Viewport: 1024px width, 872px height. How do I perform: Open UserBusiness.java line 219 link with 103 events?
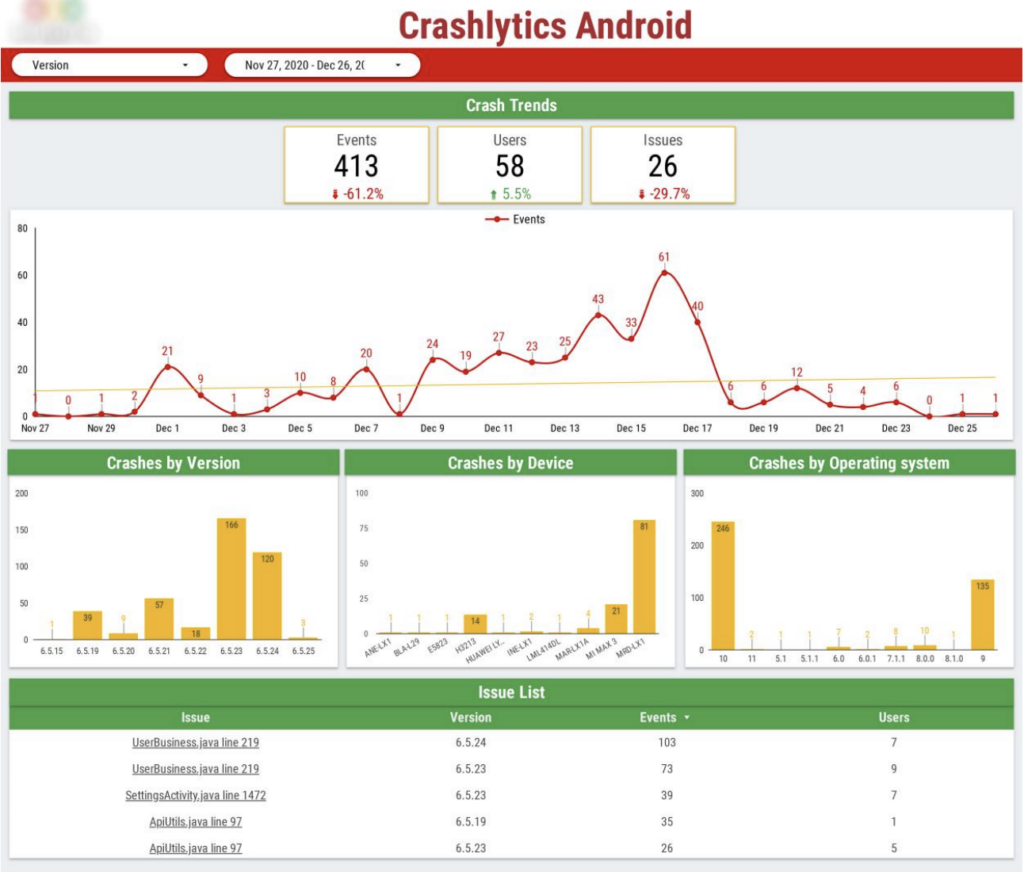click(x=195, y=743)
